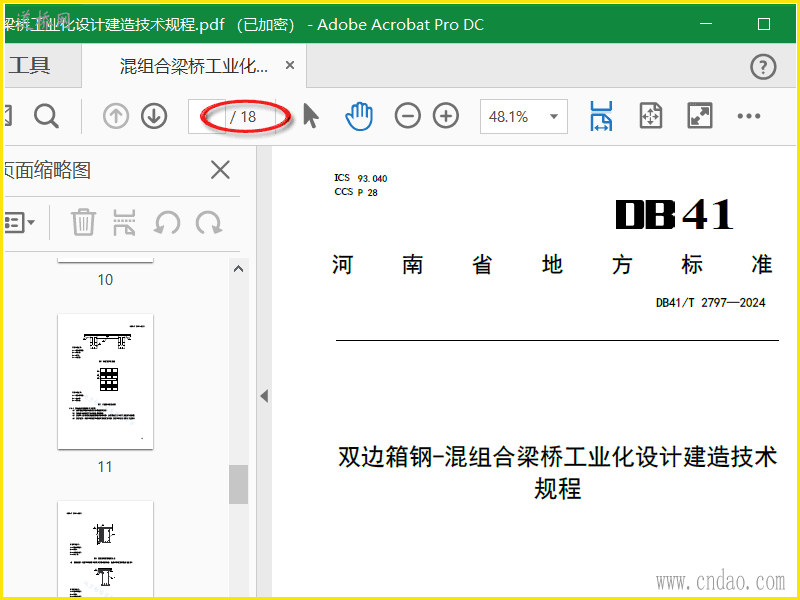Screen dimensions: 800x600
Task: Click the DB41/T 2797—2024 standard number text
Action: click(x=710, y=303)
